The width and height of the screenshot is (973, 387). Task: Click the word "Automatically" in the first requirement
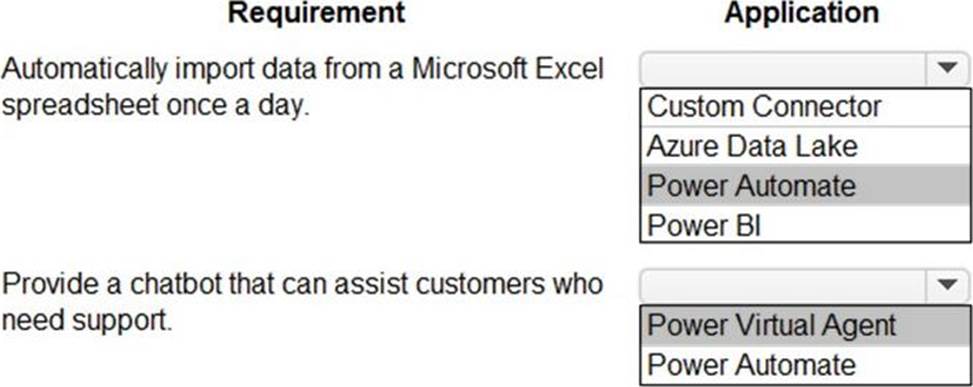click(84, 70)
